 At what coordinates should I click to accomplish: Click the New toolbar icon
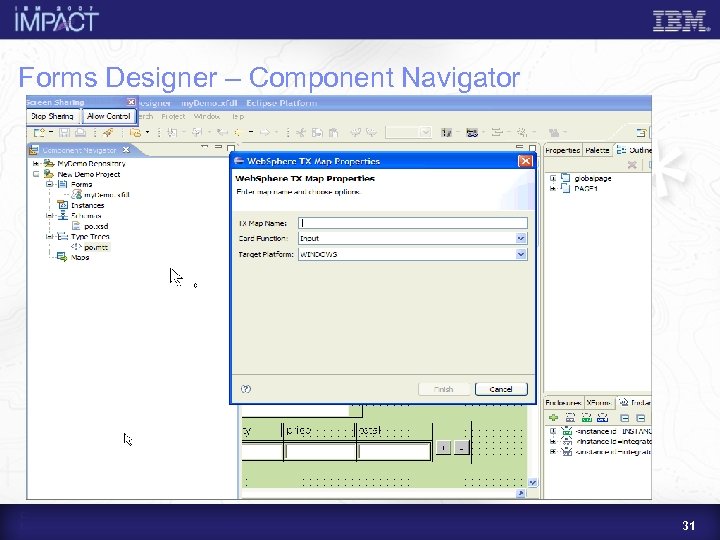(39, 133)
